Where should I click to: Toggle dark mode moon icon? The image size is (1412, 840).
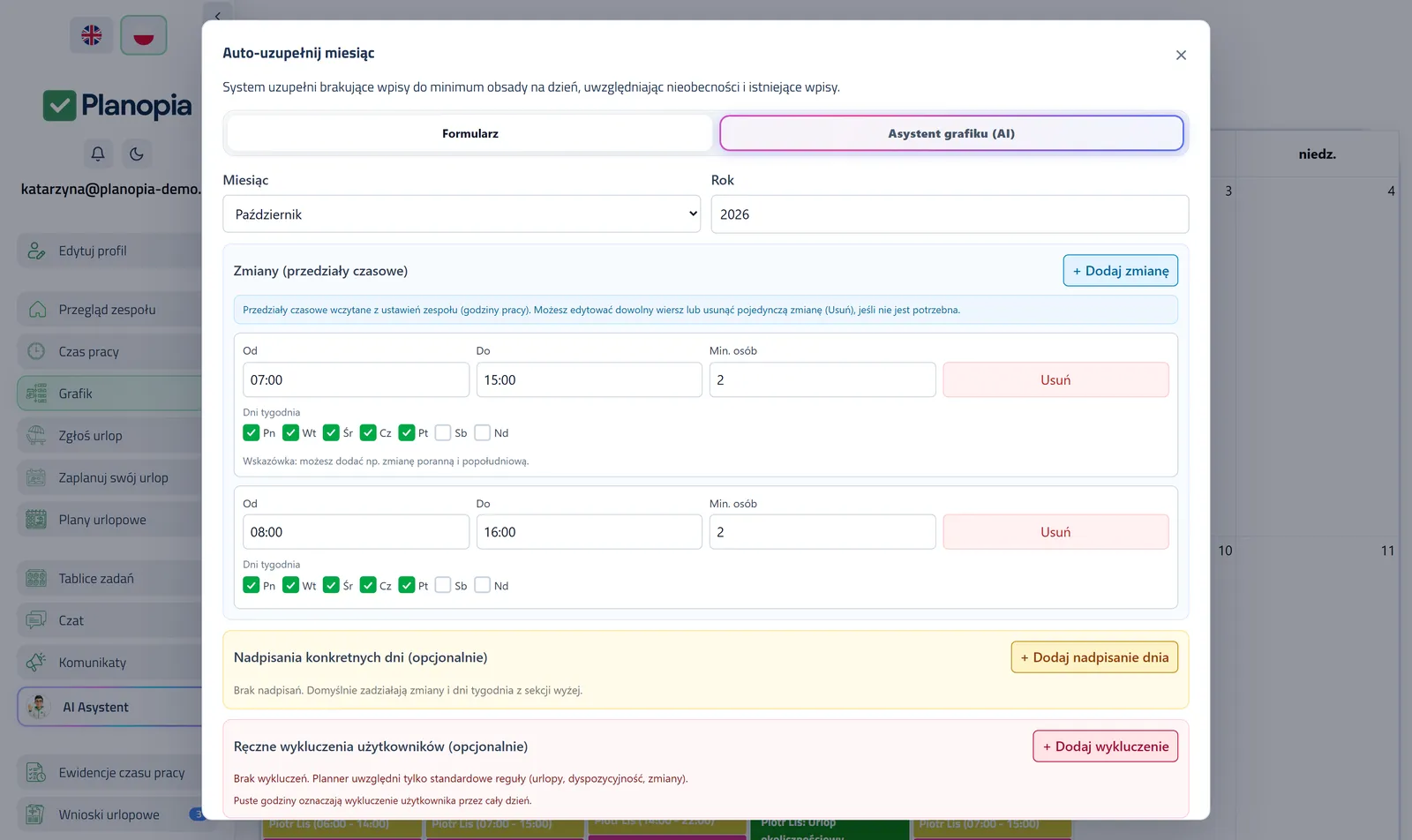[136, 154]
